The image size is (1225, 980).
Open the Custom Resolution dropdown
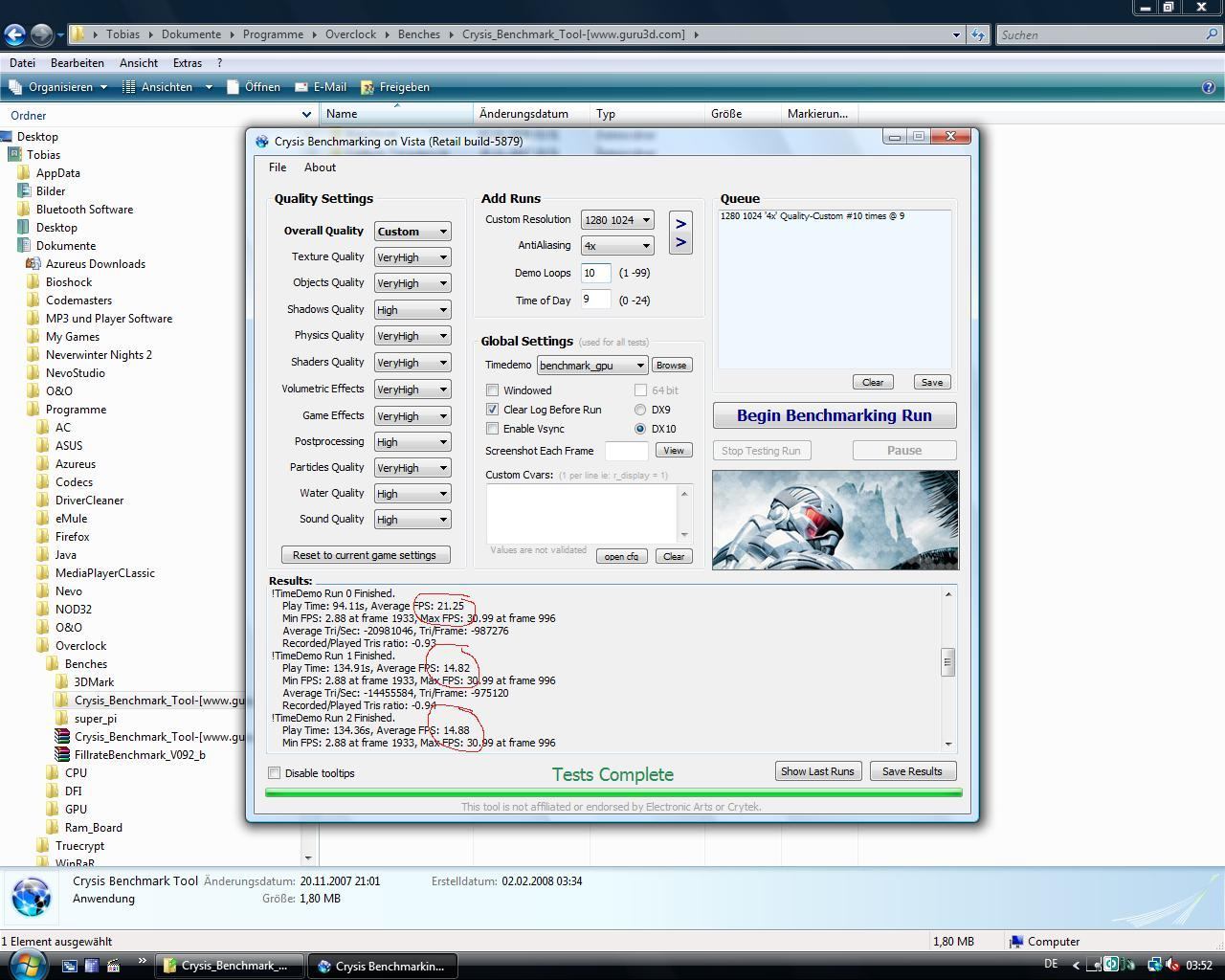[617, 220]
